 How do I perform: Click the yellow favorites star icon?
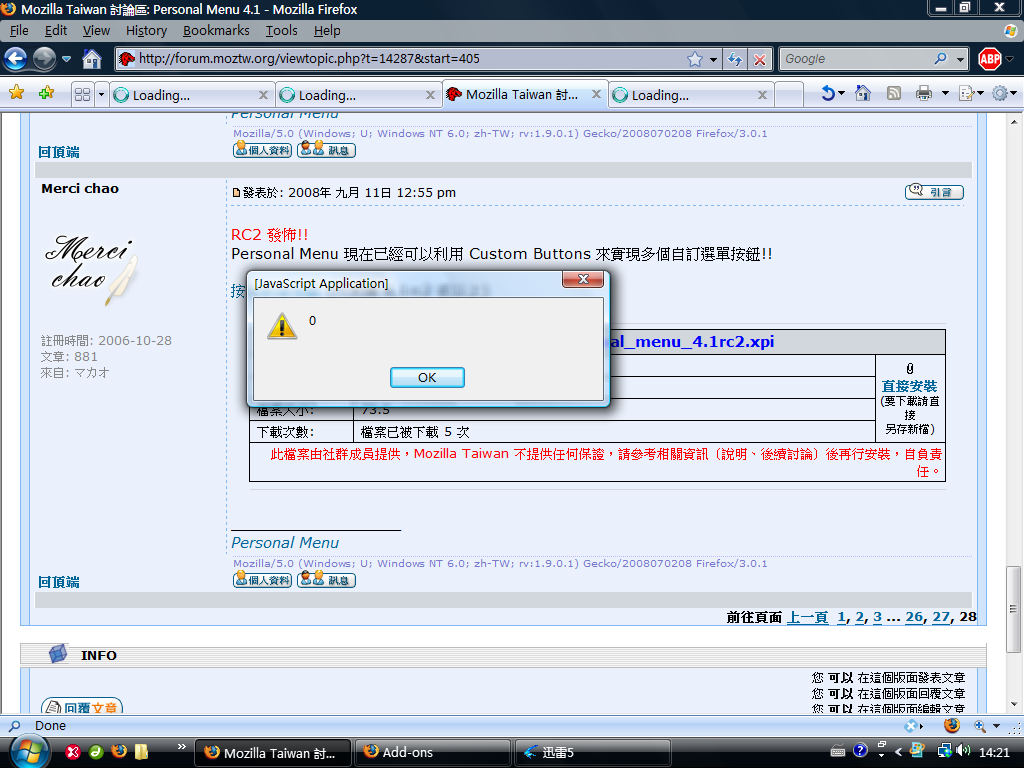click(16, 93)
